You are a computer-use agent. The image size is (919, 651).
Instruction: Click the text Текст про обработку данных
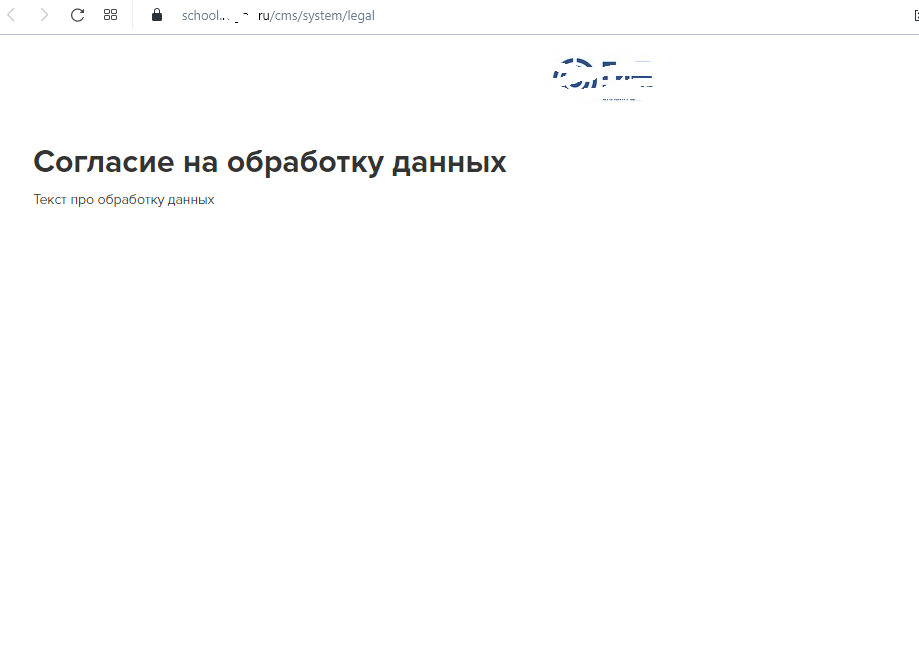124,199
